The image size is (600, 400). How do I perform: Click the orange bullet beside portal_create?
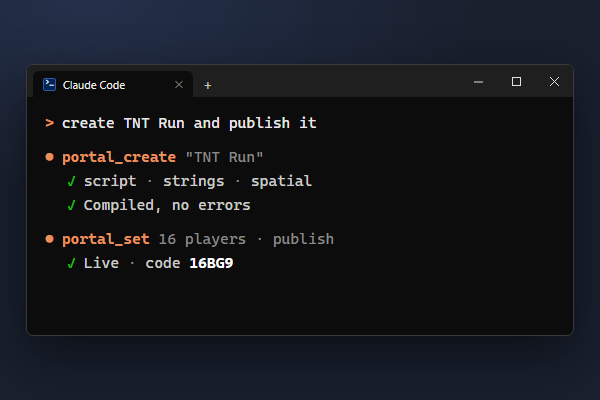coord(49,157)
